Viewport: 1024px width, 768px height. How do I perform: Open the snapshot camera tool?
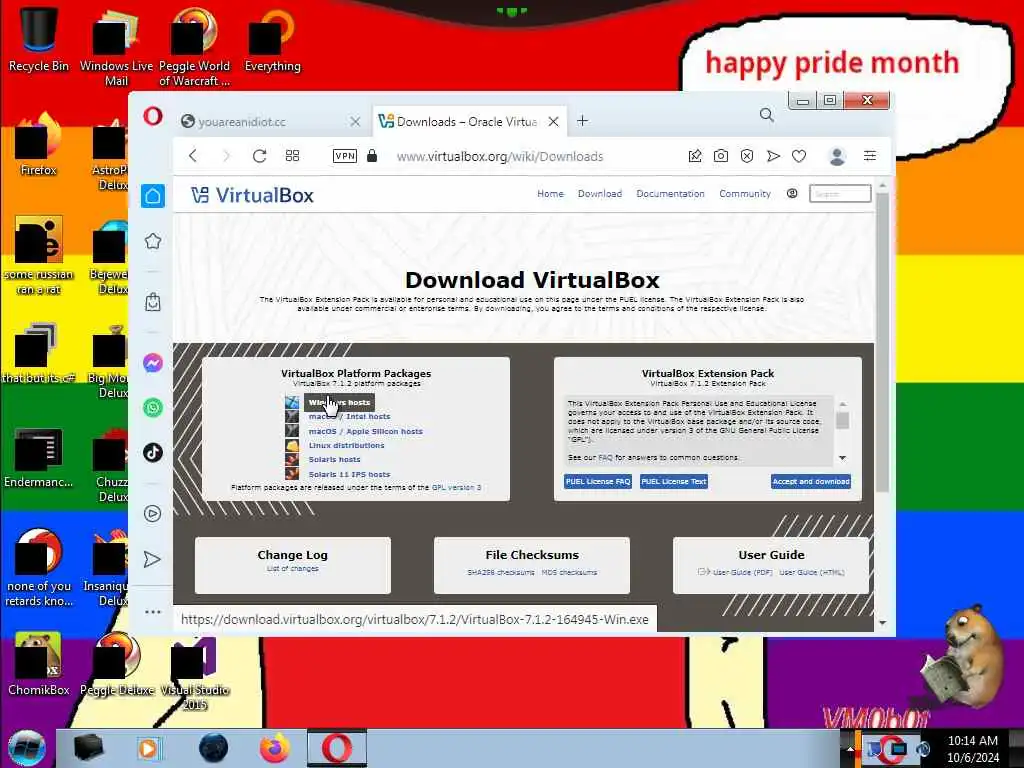coord(720,155)
